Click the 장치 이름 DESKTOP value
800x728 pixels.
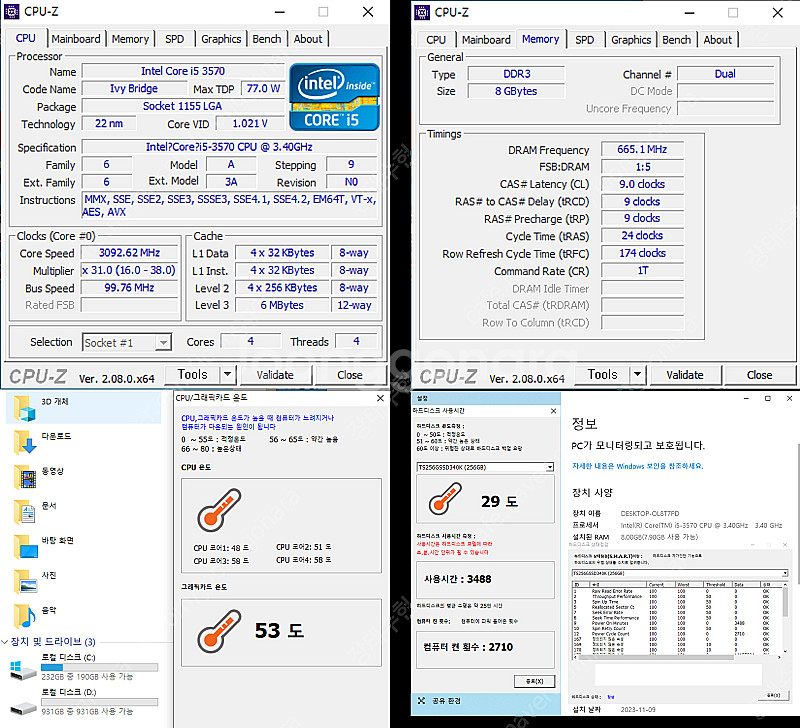point(649,513)
